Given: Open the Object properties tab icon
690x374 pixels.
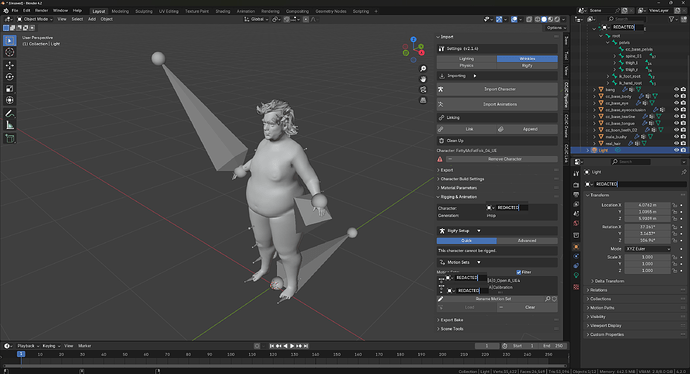Looking at the screenshot, I should 576,247.
